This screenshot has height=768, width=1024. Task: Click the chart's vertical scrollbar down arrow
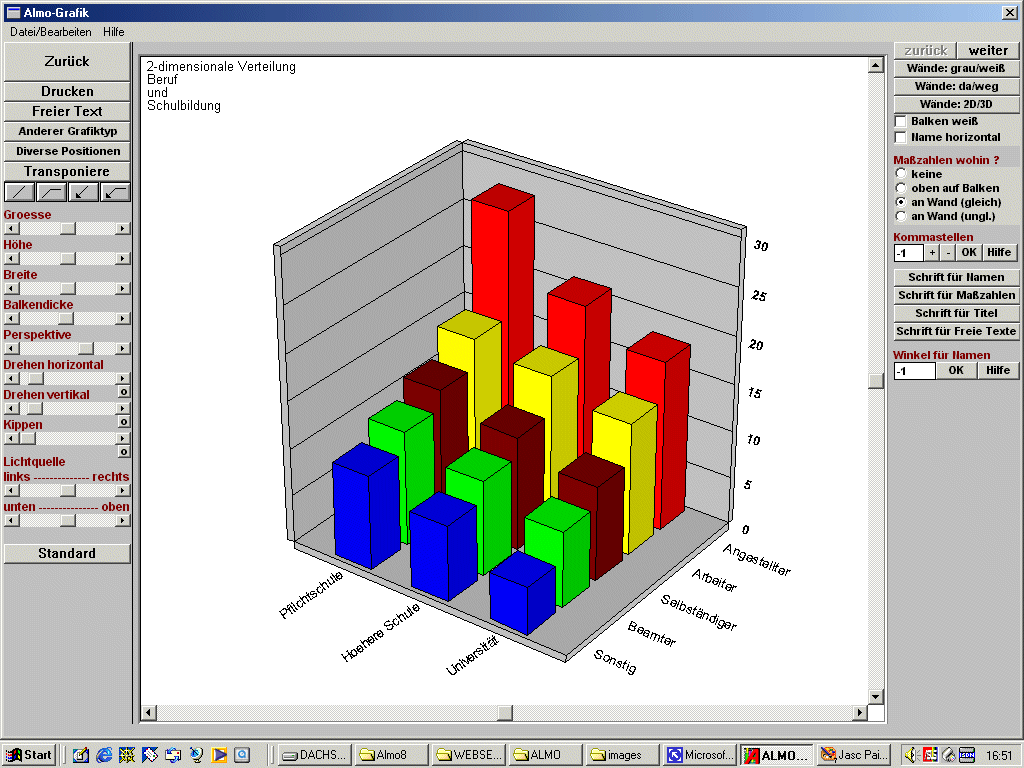[876, 696]
